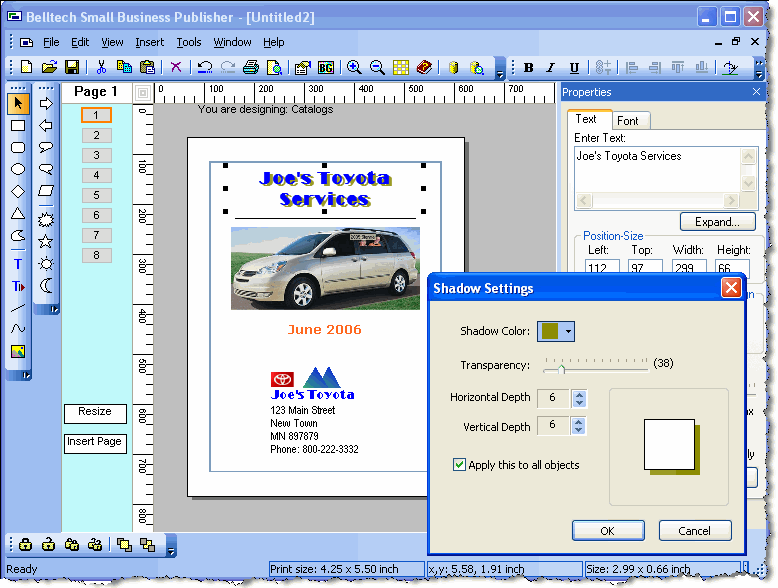This screenshot has height=588, width=778.
Task: Increase Horizontal Depth with up arrow
Action: coord(578,393)
